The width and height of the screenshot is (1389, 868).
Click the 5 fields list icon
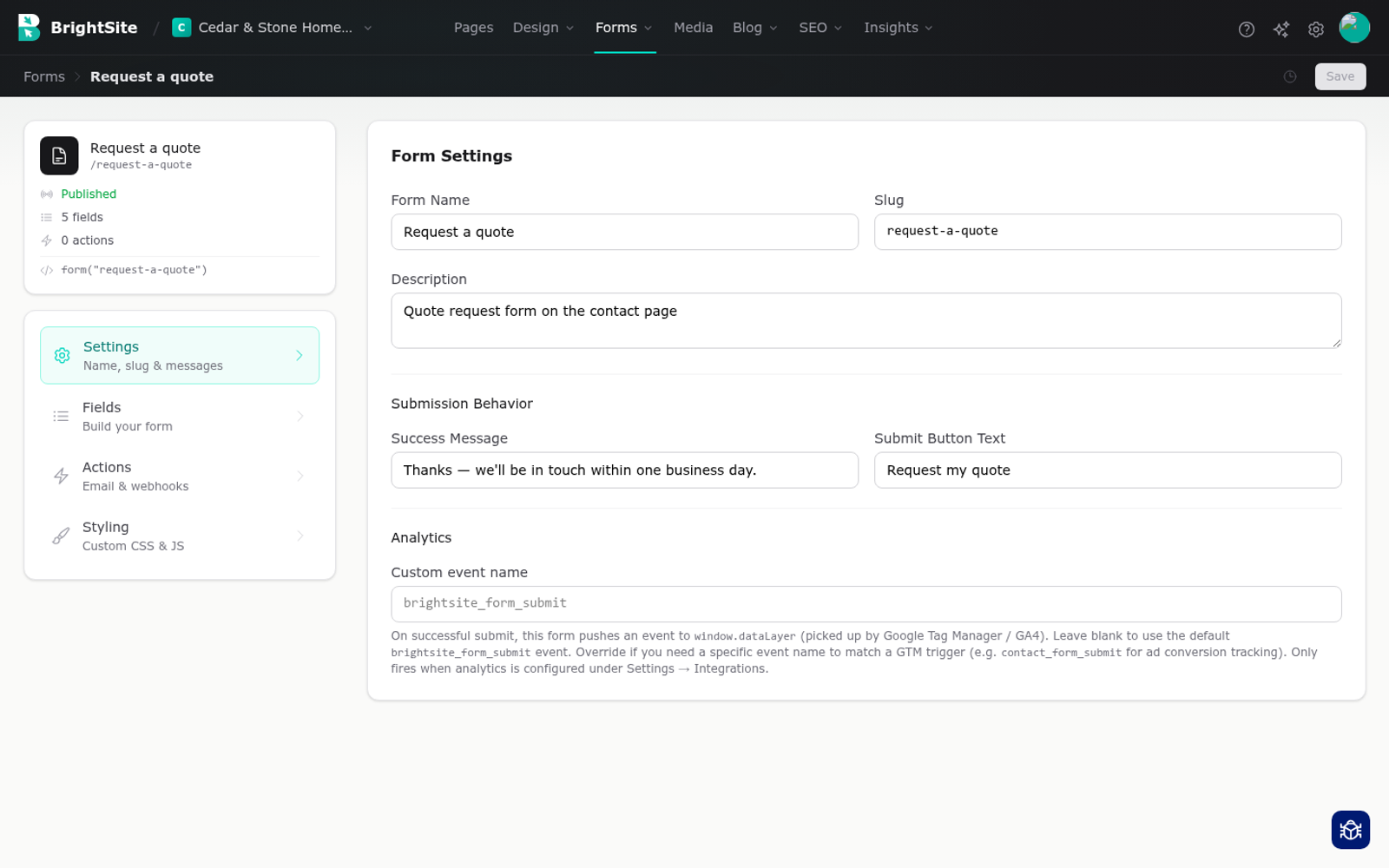pyautogui.click(x=47, y=218)
